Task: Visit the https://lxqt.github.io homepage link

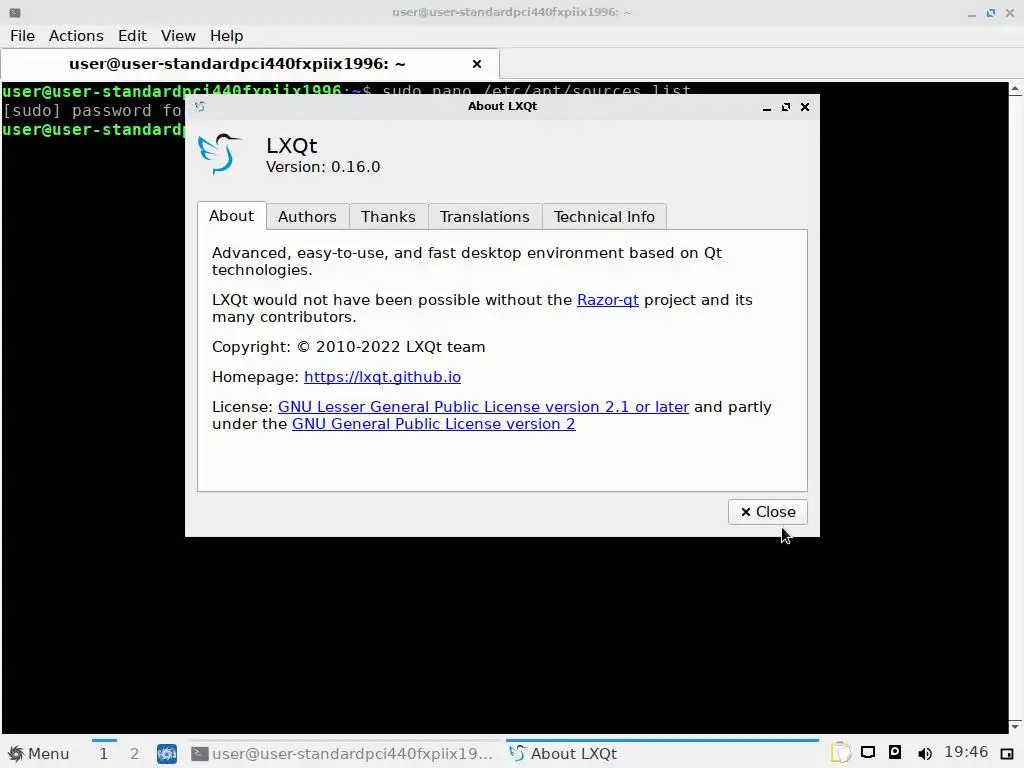Action: (x=382, y=377)
